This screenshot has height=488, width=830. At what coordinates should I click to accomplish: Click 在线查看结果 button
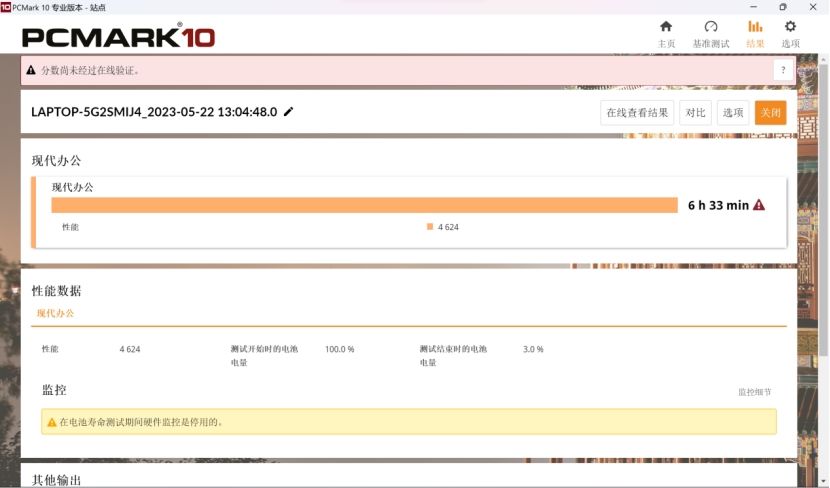(x=637, y=113)
